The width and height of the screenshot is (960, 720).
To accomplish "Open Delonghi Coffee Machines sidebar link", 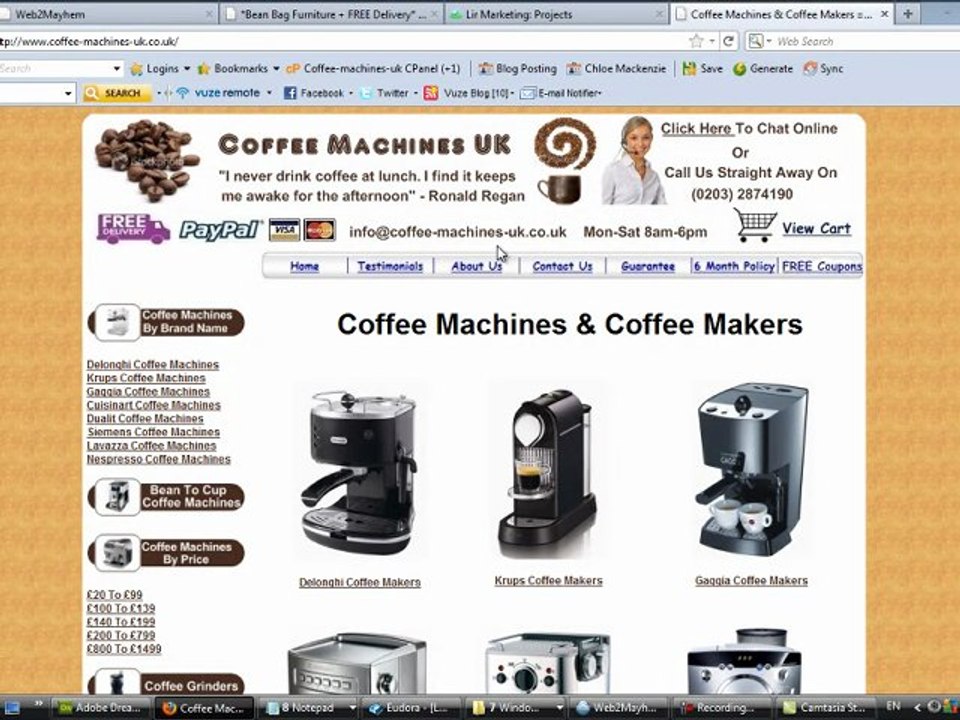I will [152, 365].
